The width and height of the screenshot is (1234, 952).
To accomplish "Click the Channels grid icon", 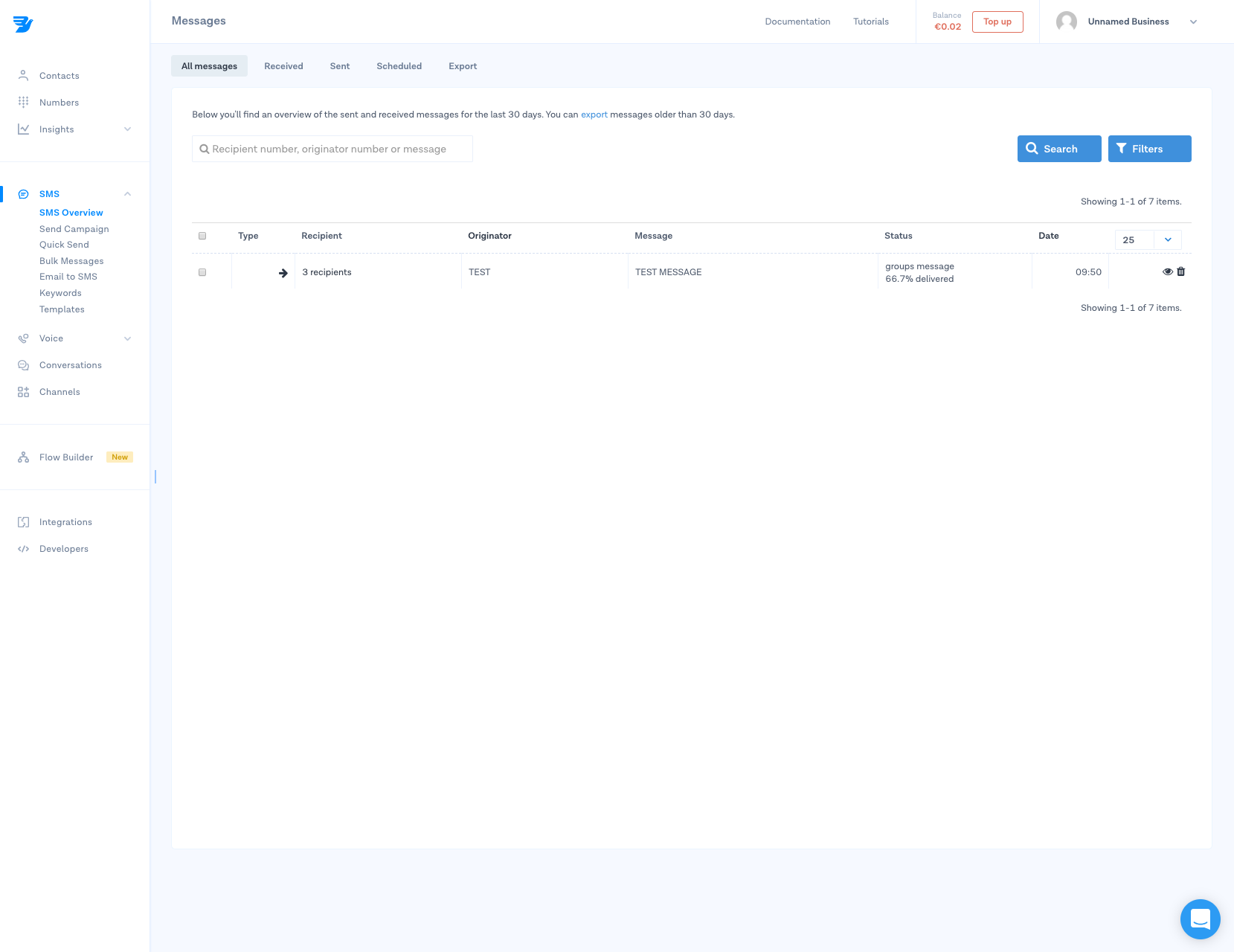I will pos(23,392).
